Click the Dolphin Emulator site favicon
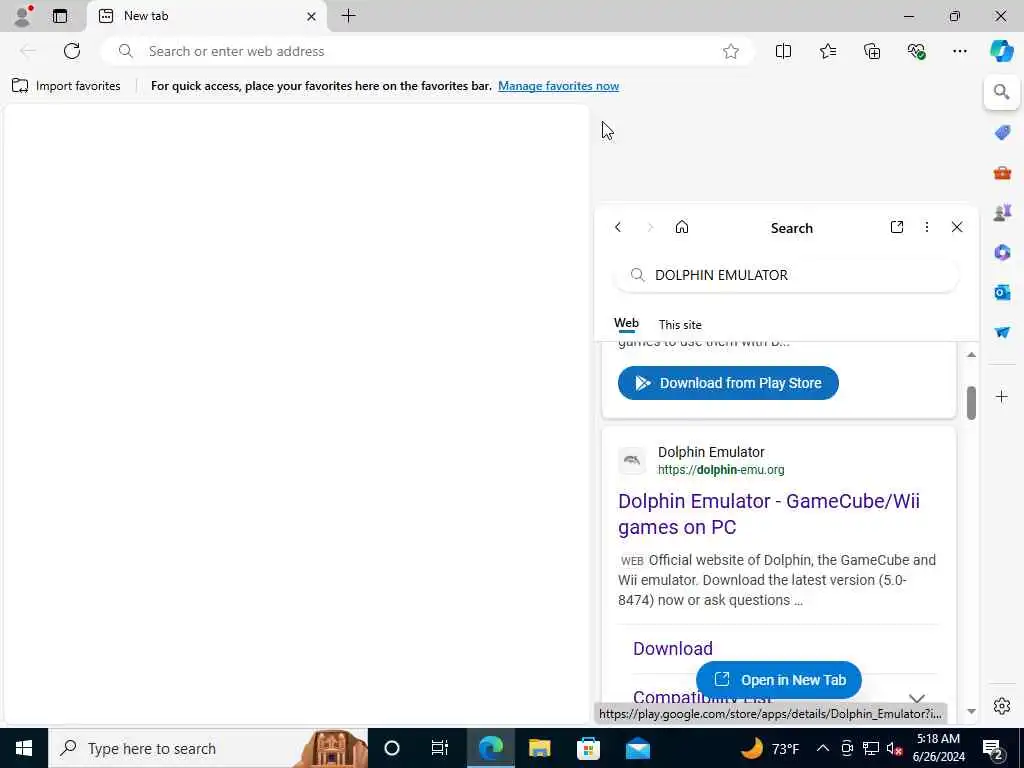 pos(632,460)
